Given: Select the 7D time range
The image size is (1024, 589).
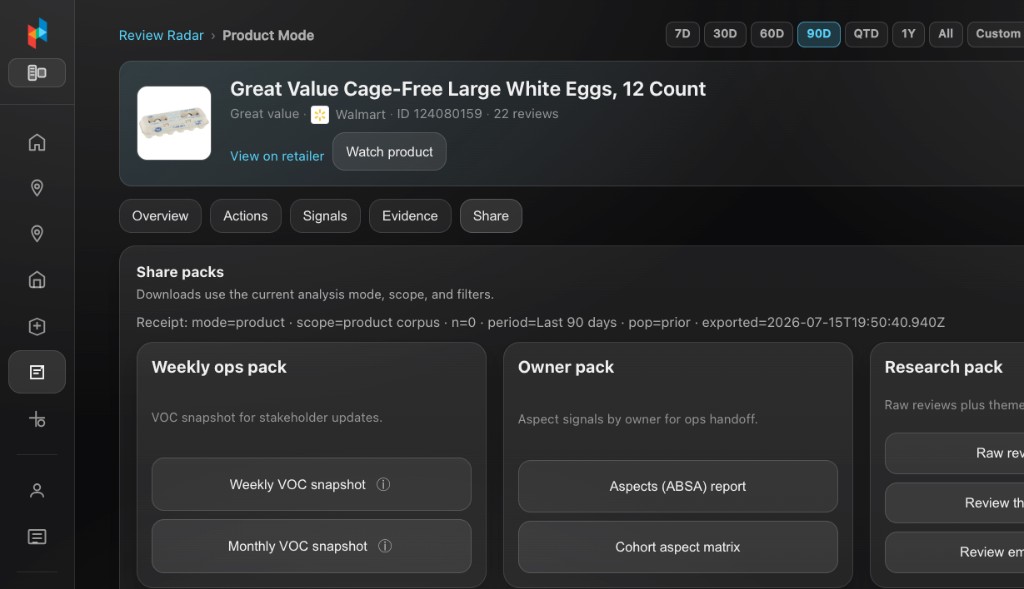Looking at the screenshot, I should (x=682, y=34).
